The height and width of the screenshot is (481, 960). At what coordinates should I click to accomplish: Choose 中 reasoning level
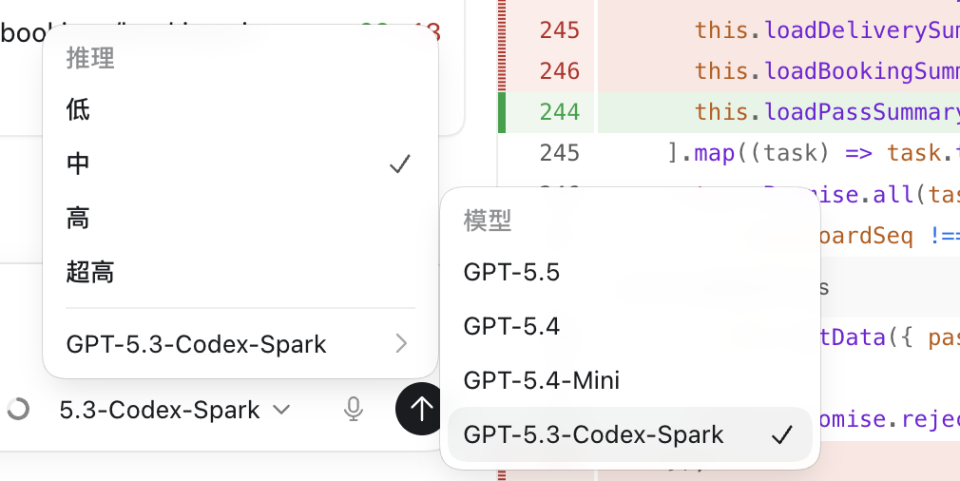point(241,164)
